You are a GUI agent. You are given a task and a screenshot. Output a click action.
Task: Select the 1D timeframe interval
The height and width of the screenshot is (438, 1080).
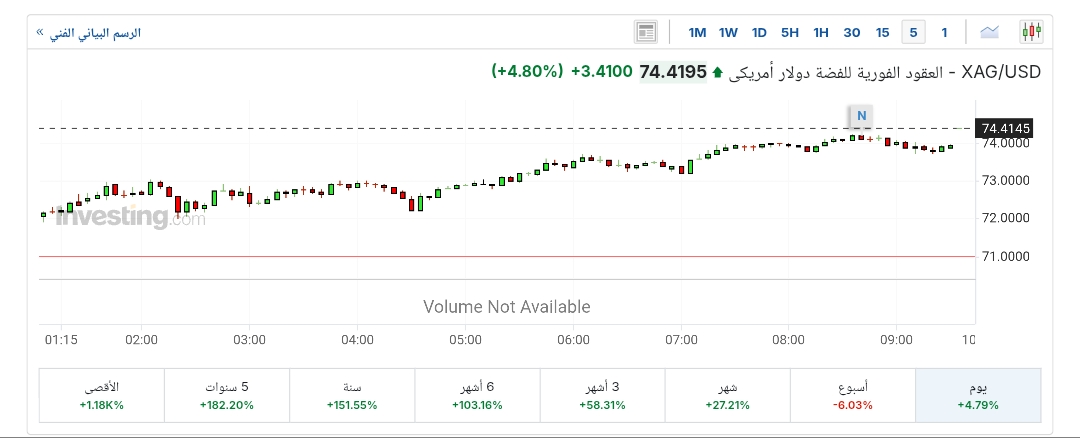tap(759, 32)
